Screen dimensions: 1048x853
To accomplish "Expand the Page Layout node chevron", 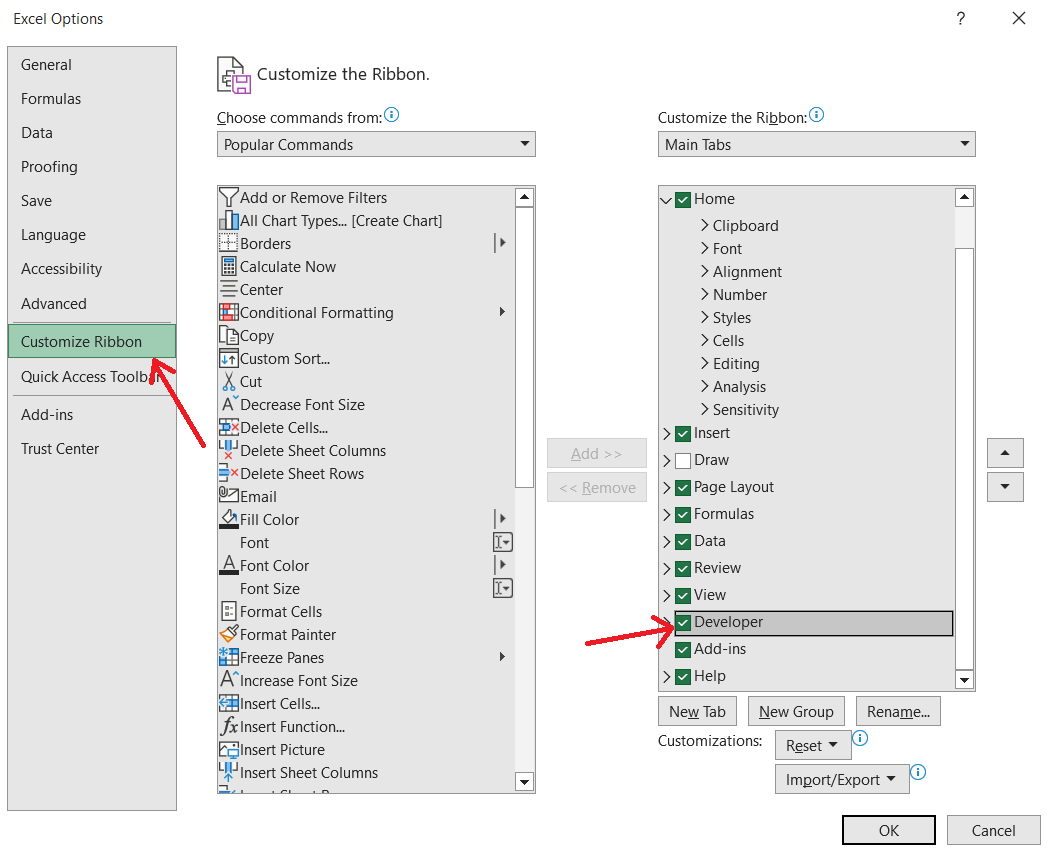I will [666, 487].
